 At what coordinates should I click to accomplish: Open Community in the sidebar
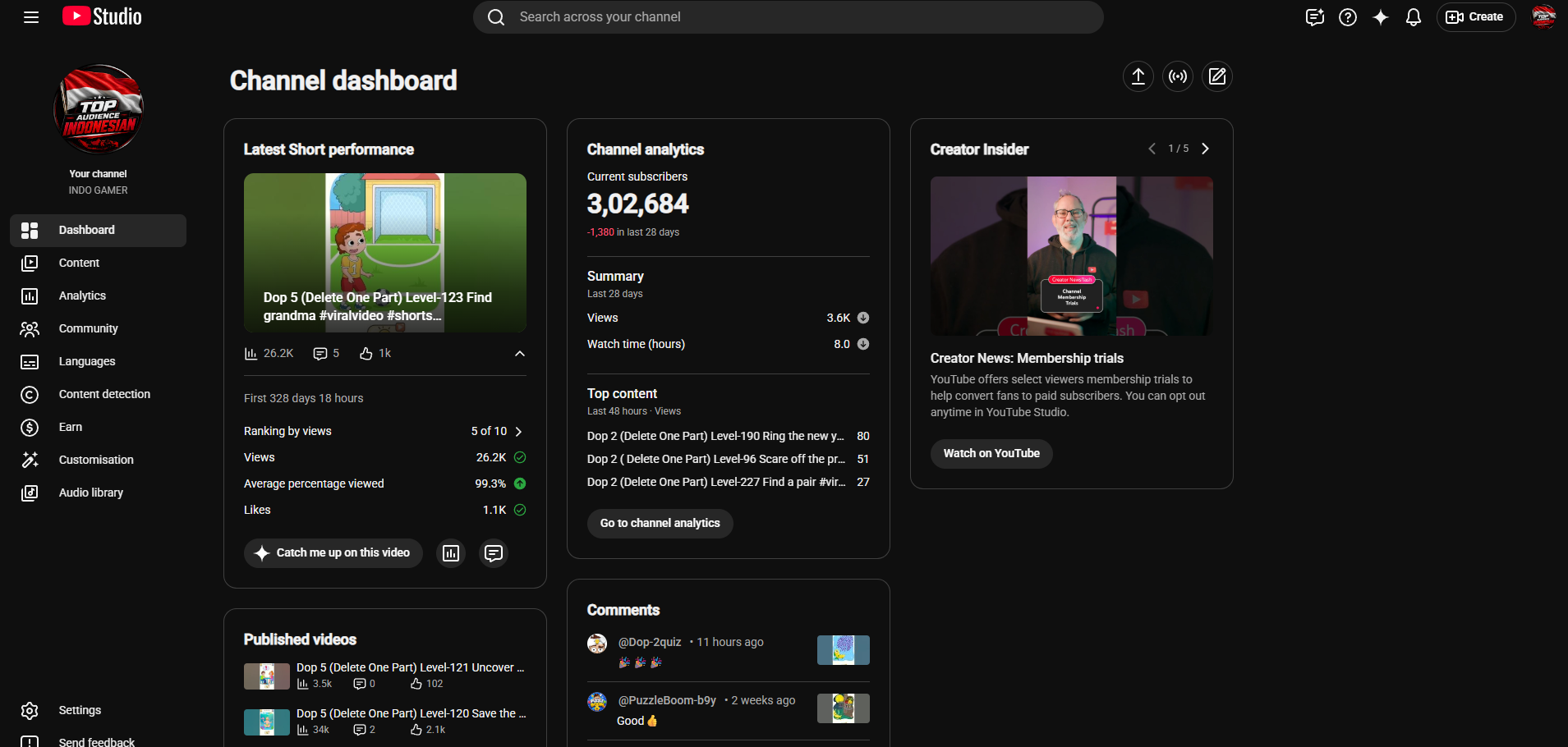click(x=99, y=329)
